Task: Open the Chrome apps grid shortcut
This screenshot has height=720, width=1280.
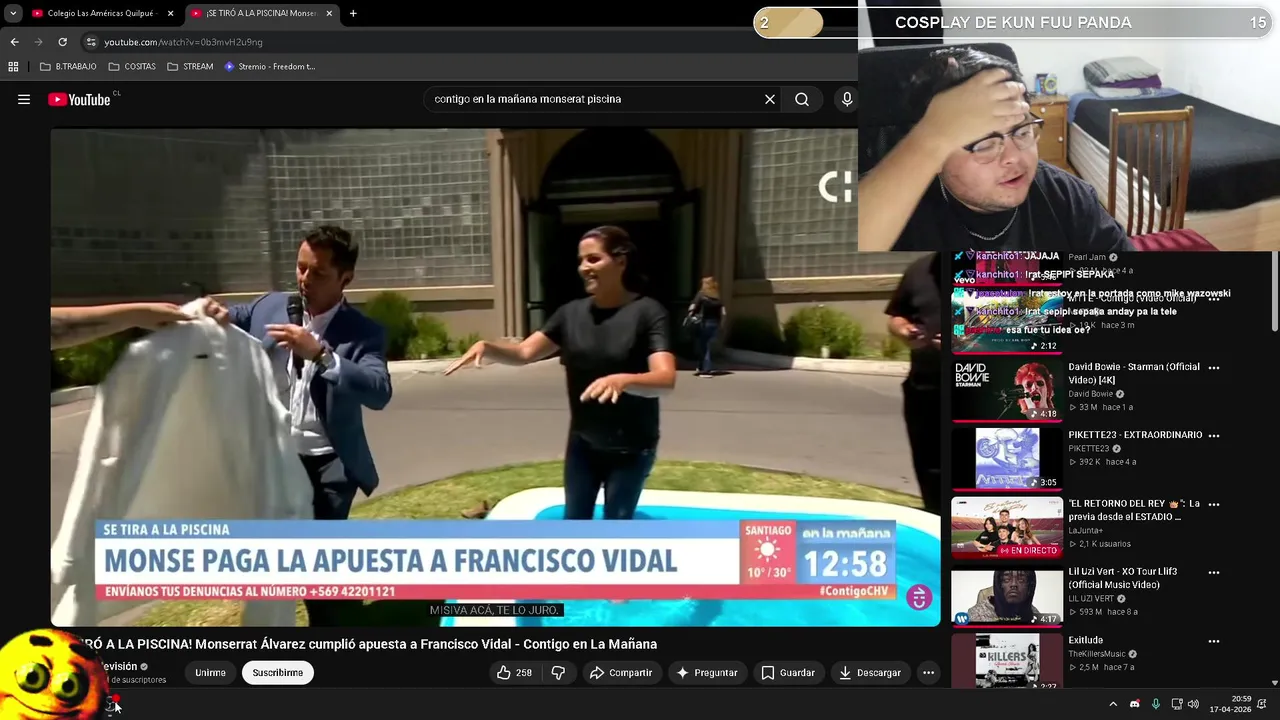Action: (13, 66)
